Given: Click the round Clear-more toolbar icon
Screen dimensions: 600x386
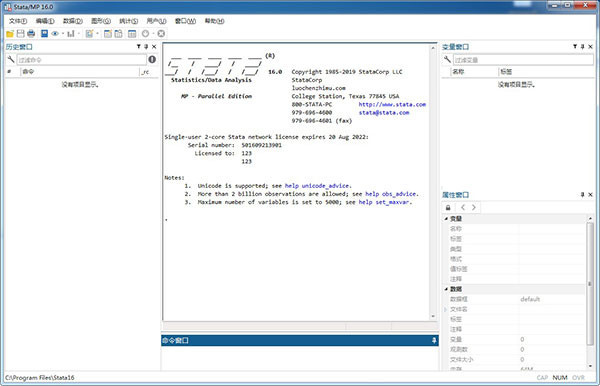Looking at the screenshot, I should (x=145, y=34).
